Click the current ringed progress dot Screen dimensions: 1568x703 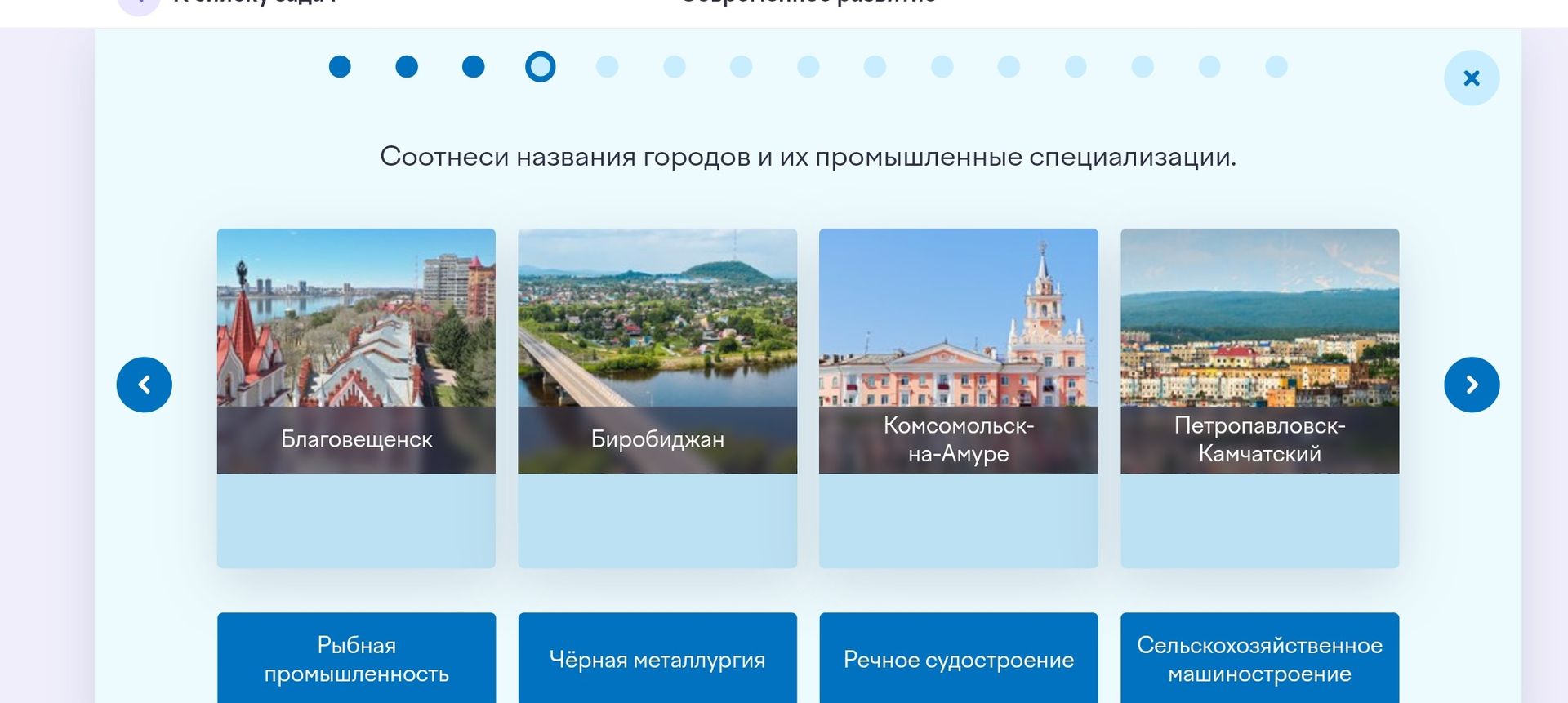tap(541, 67)
